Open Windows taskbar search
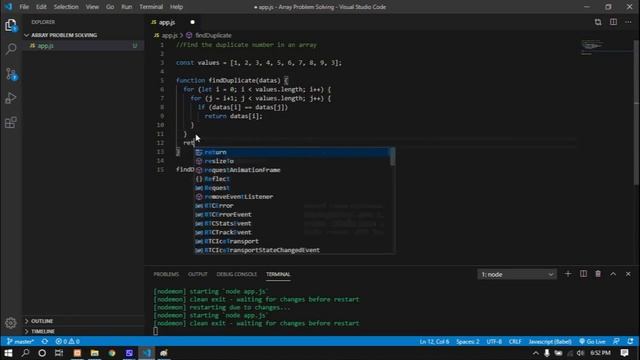 point(25,353)
